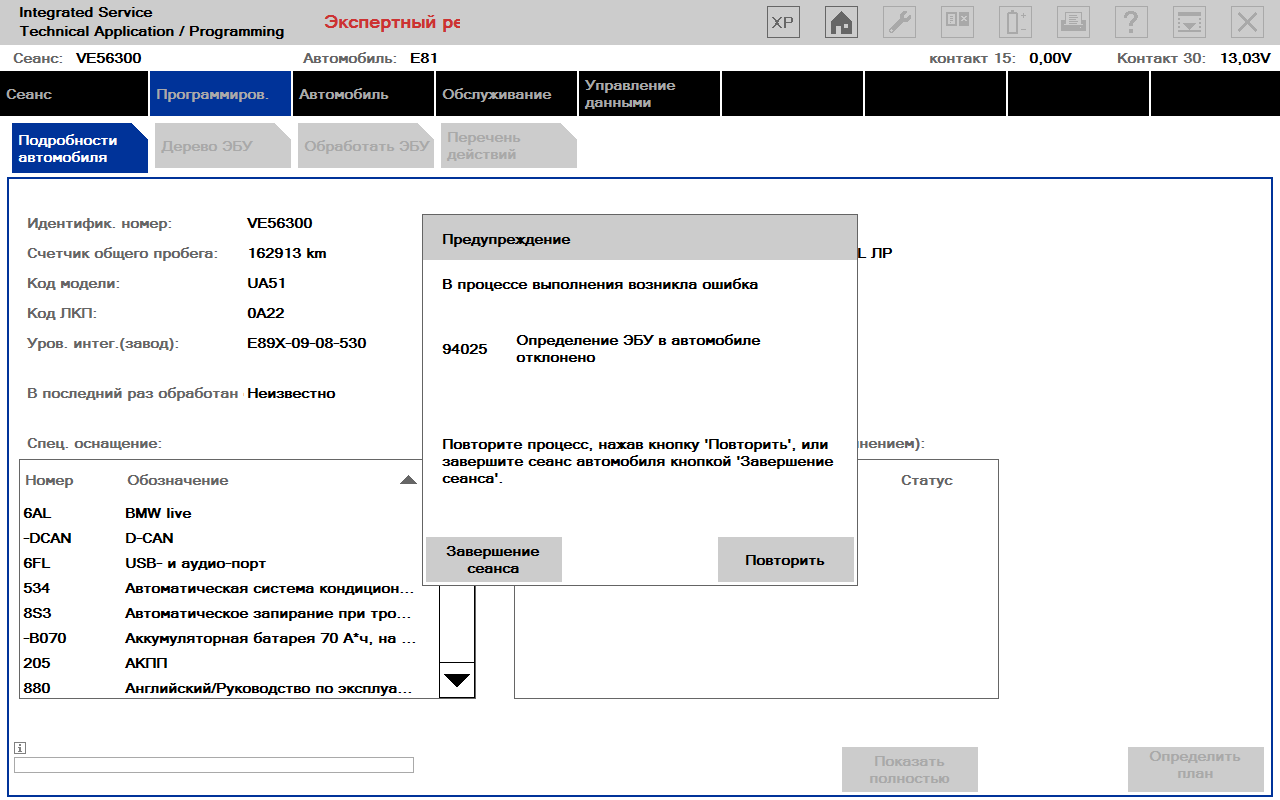The height and width of the screenshot is (800, 1280).
Task: Go to the home screen icon
Action: coord(841,22)
